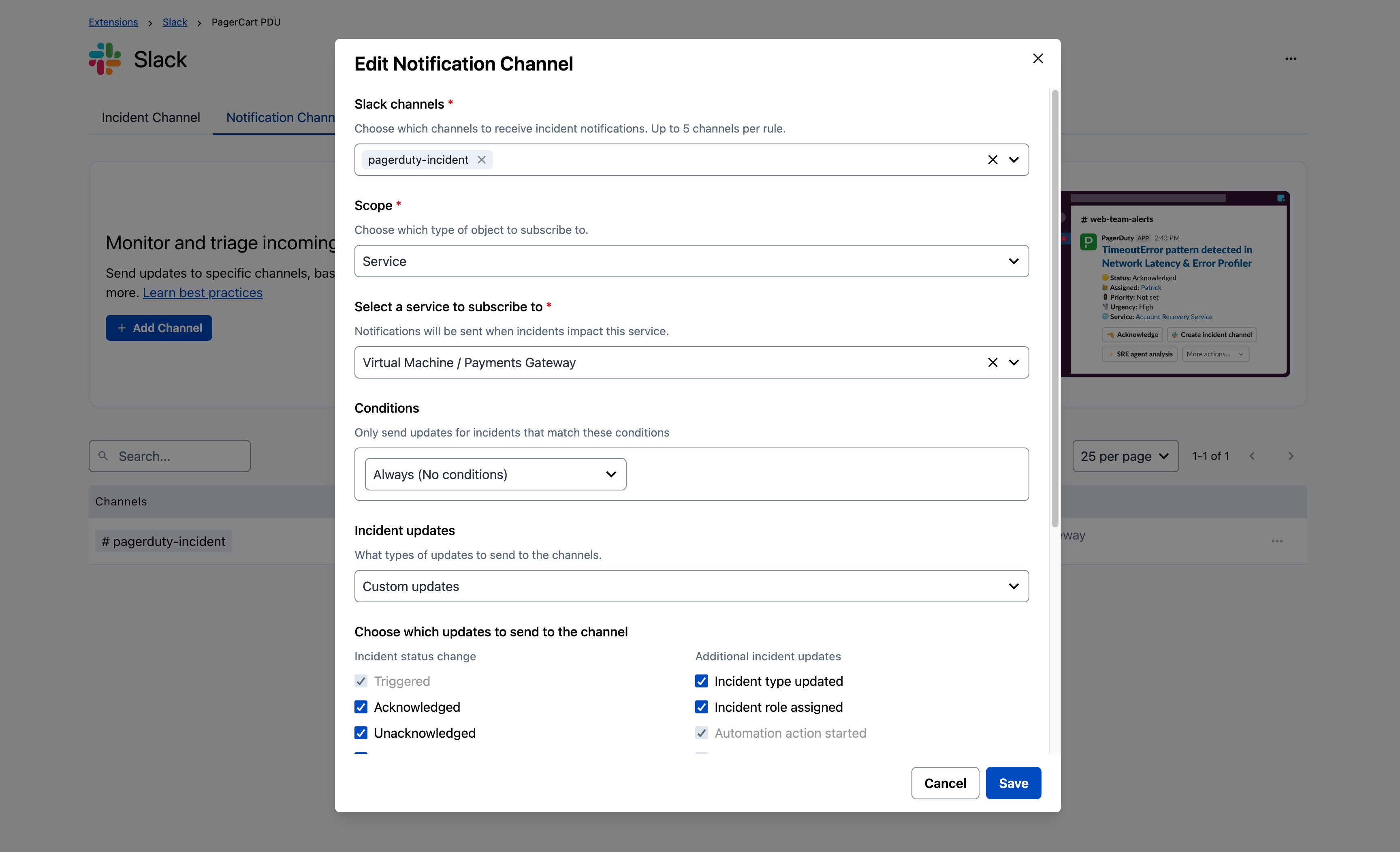Screen dimensions: 1400x852
Task: Open the Extensions breadcrumb link
Action: tap(113, 21)
